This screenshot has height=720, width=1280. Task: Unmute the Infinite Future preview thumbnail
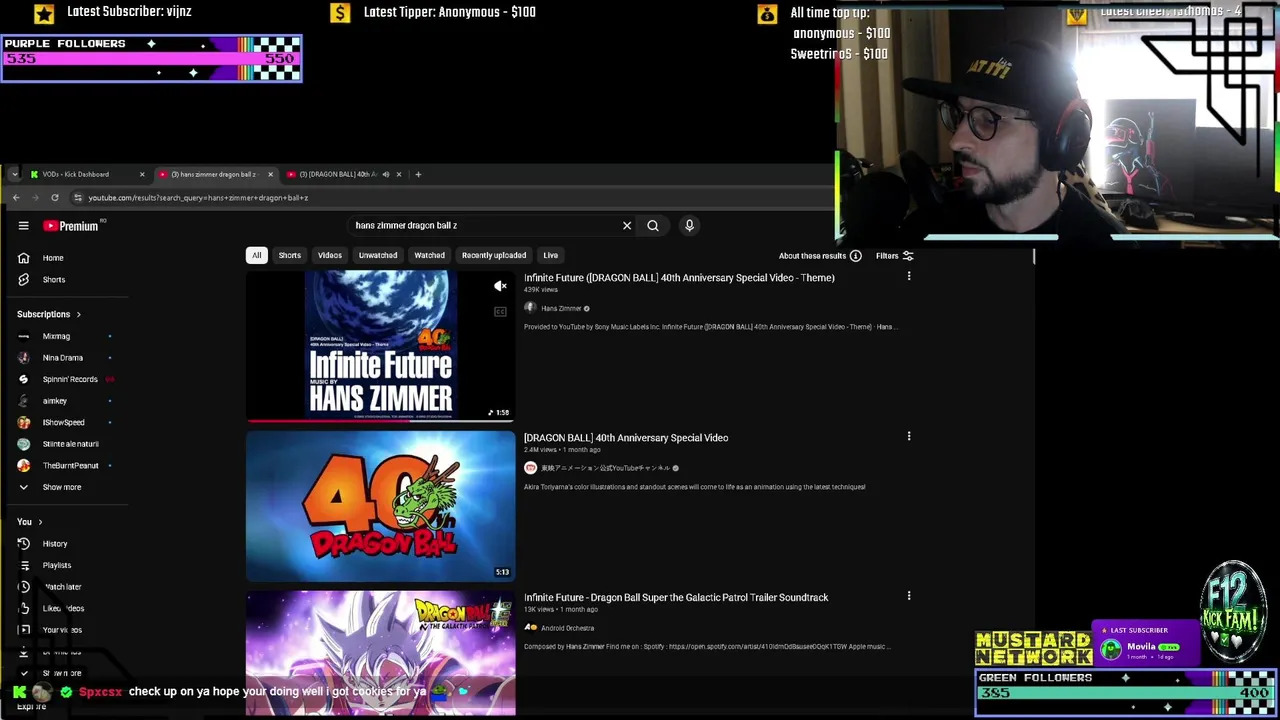click(500, 286)
